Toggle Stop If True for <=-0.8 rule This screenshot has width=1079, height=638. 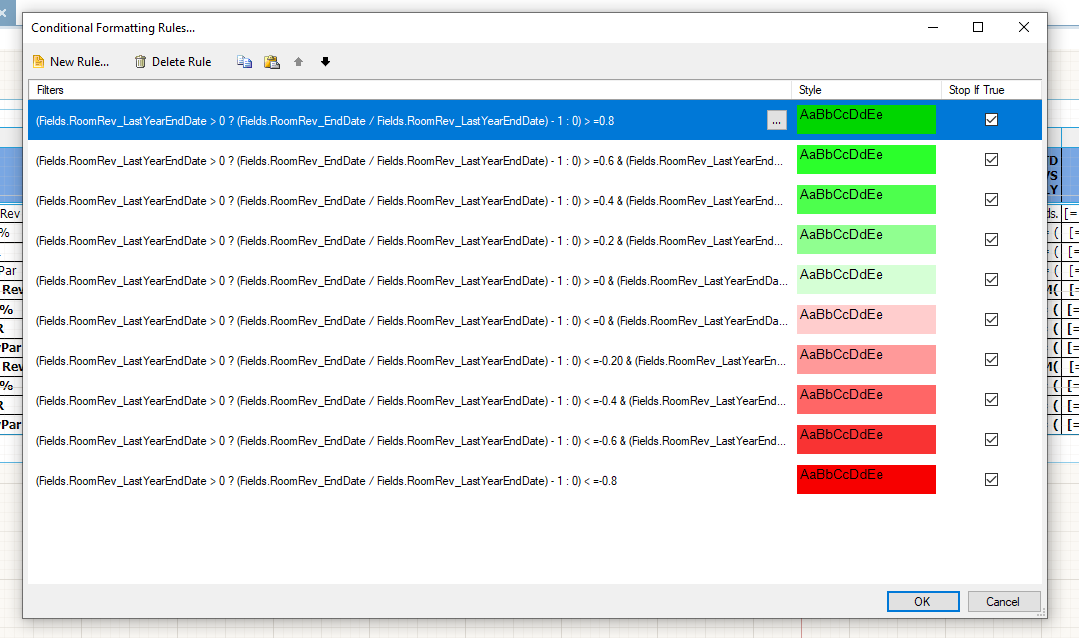(991, 479)
